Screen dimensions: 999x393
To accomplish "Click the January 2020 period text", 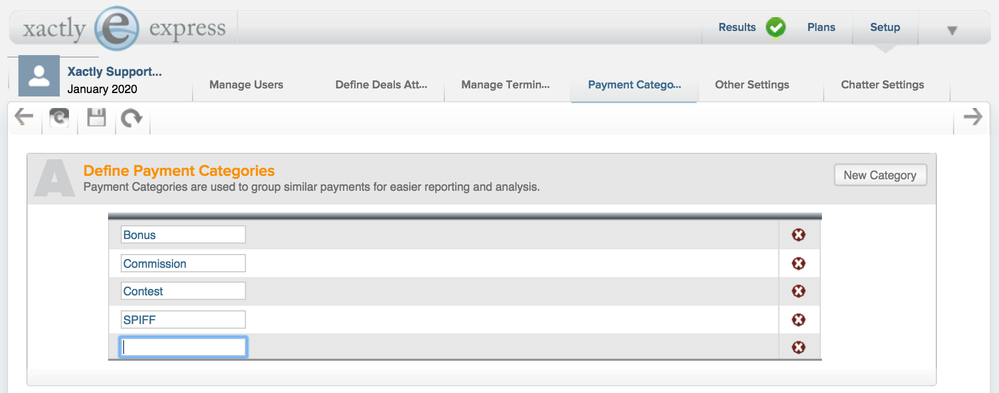I will pos(102,90).
